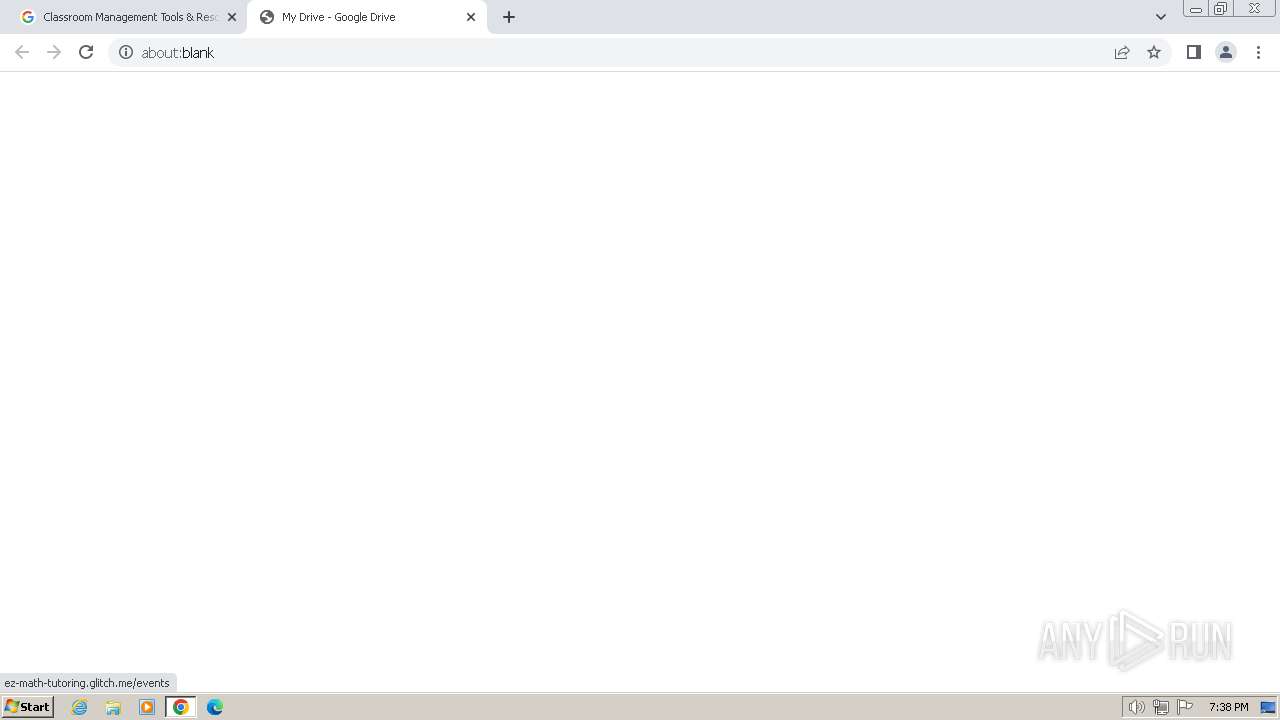
Task: Launch Microsoft Edge from taskbar
Action: [215, 707]
